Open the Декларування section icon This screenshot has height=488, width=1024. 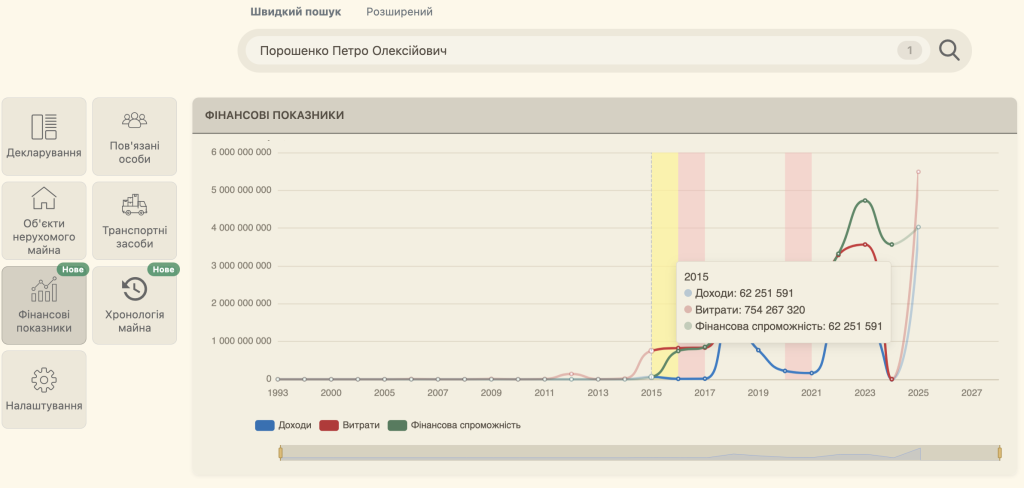point(44,127)
